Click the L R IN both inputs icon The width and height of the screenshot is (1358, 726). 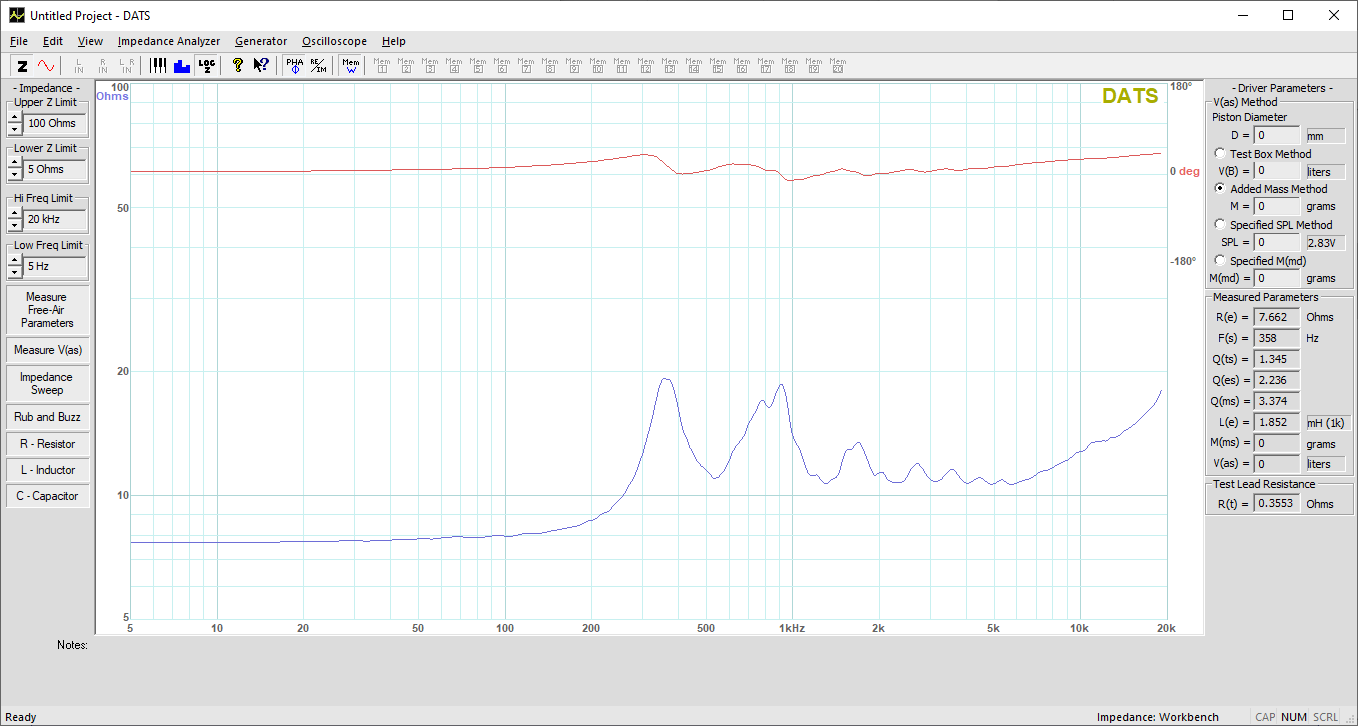click(x=126, y=66)
